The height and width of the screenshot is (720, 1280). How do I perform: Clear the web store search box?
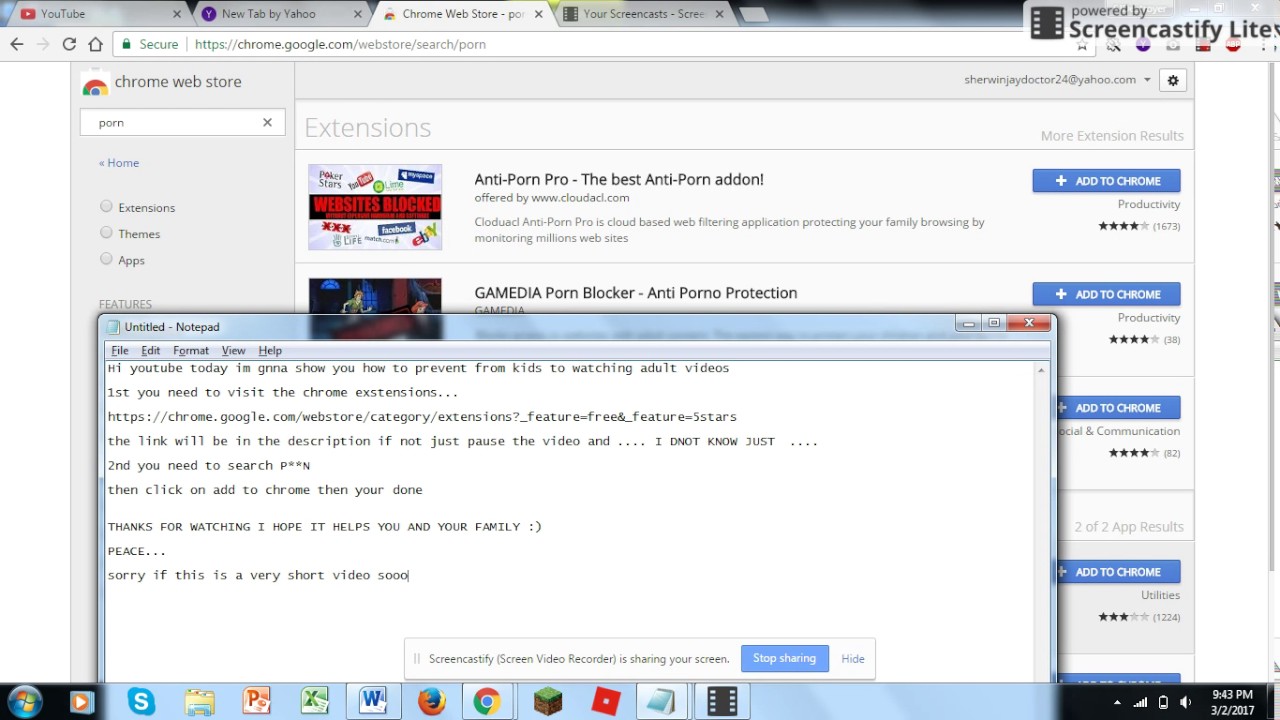click(x=267, y=122)
